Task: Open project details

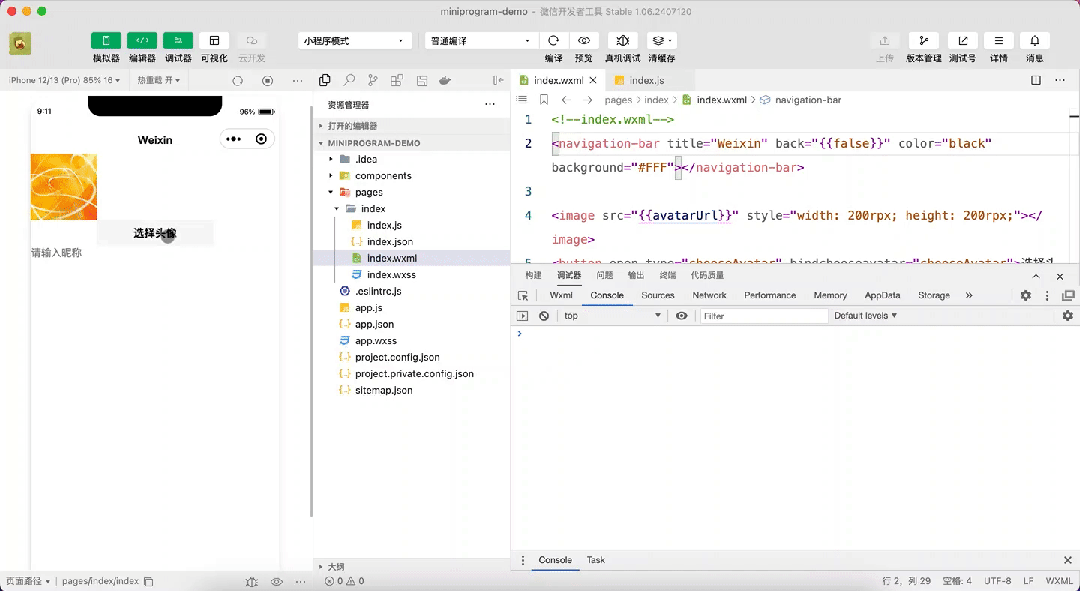Action: [999, 41]
